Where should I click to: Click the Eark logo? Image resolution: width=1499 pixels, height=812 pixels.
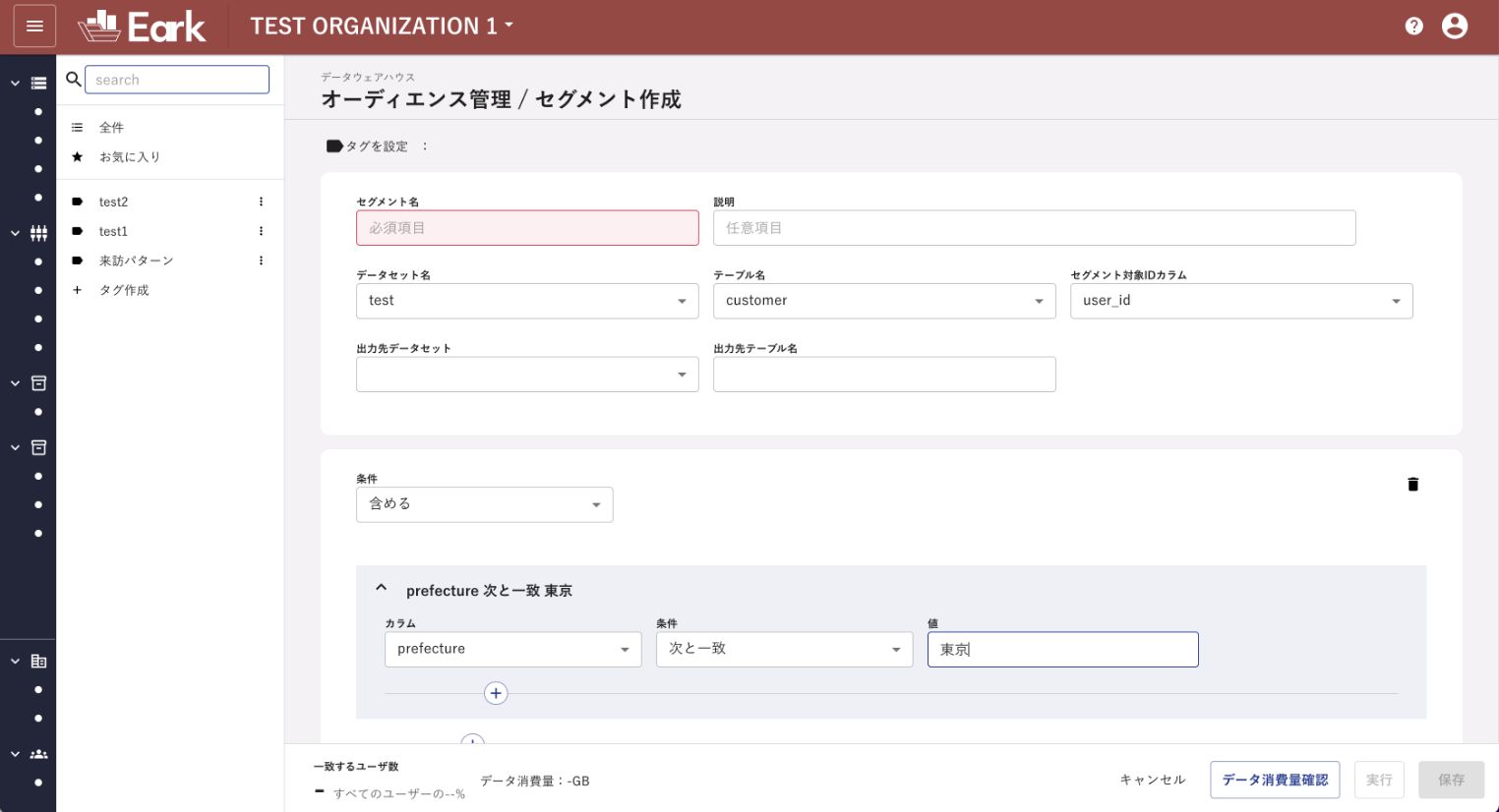pos(142,27)
